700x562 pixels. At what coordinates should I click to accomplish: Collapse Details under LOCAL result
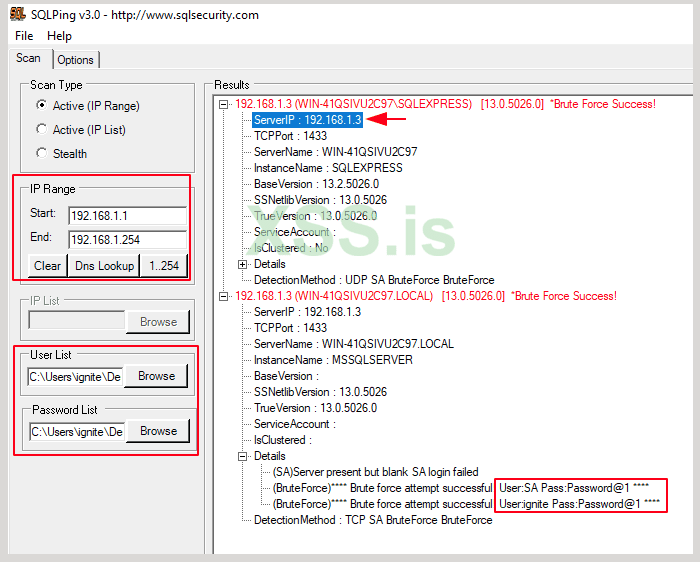point(242,457)
